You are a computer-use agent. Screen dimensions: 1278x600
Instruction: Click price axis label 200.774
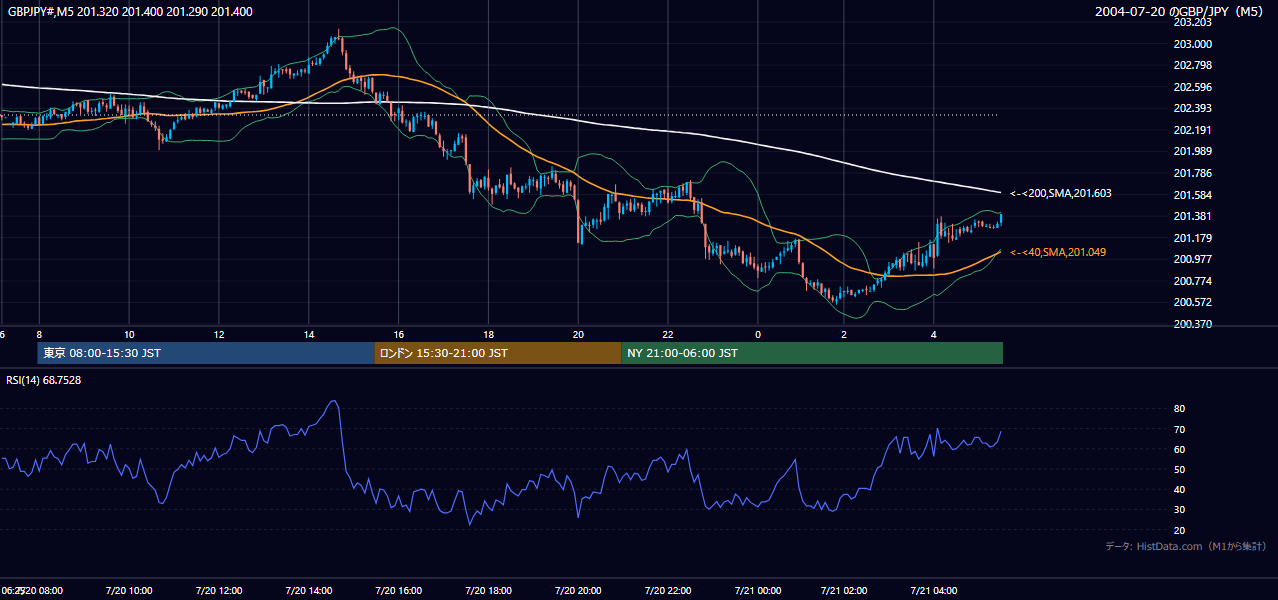click(1193, 281)
